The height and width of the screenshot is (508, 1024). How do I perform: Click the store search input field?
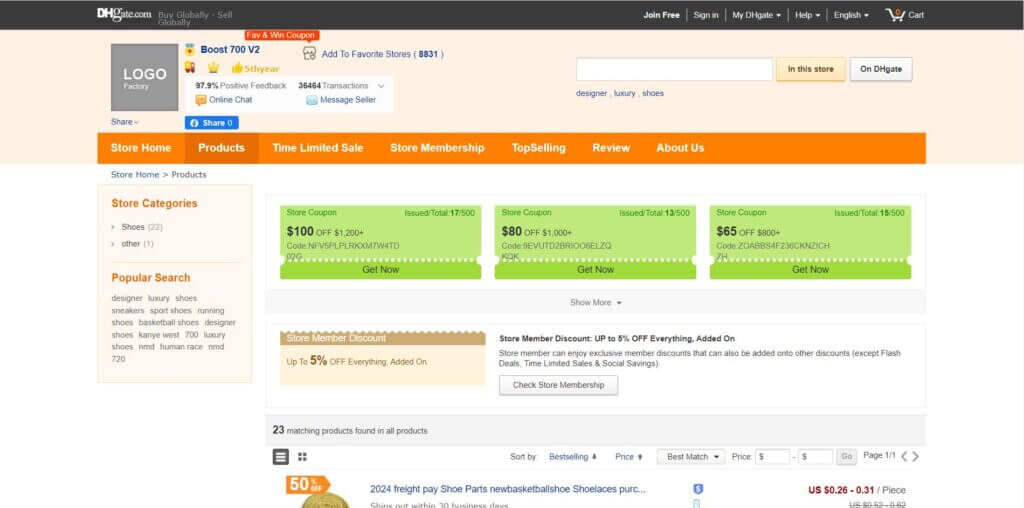click(675, 69)
